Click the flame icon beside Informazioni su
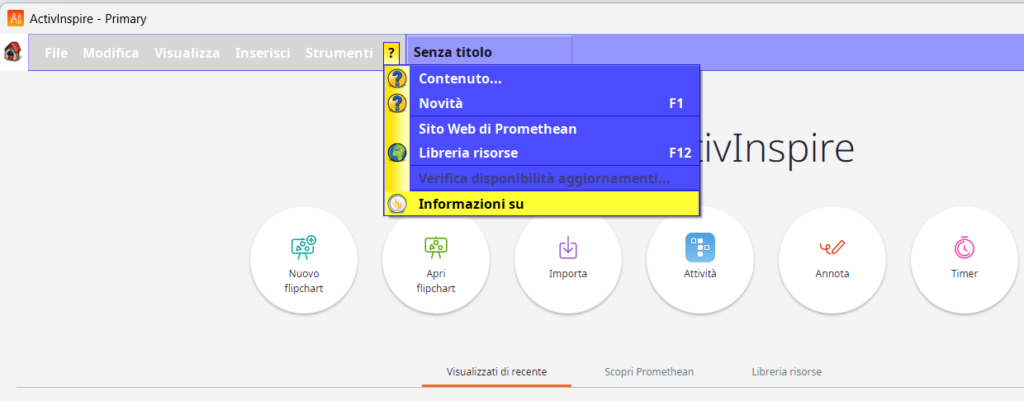The image size is (1024, 401). pyautogui.click(x=397, y=204)
